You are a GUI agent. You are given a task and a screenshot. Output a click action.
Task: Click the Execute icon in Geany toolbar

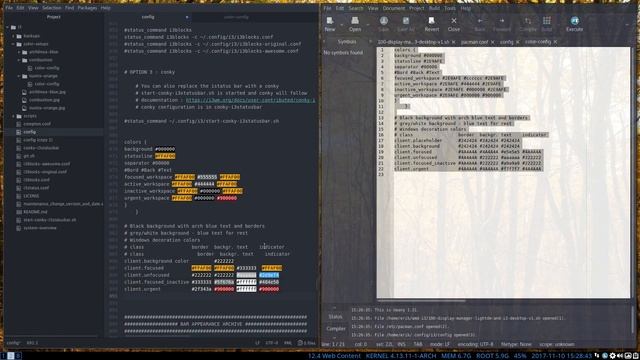click(574, 21)
